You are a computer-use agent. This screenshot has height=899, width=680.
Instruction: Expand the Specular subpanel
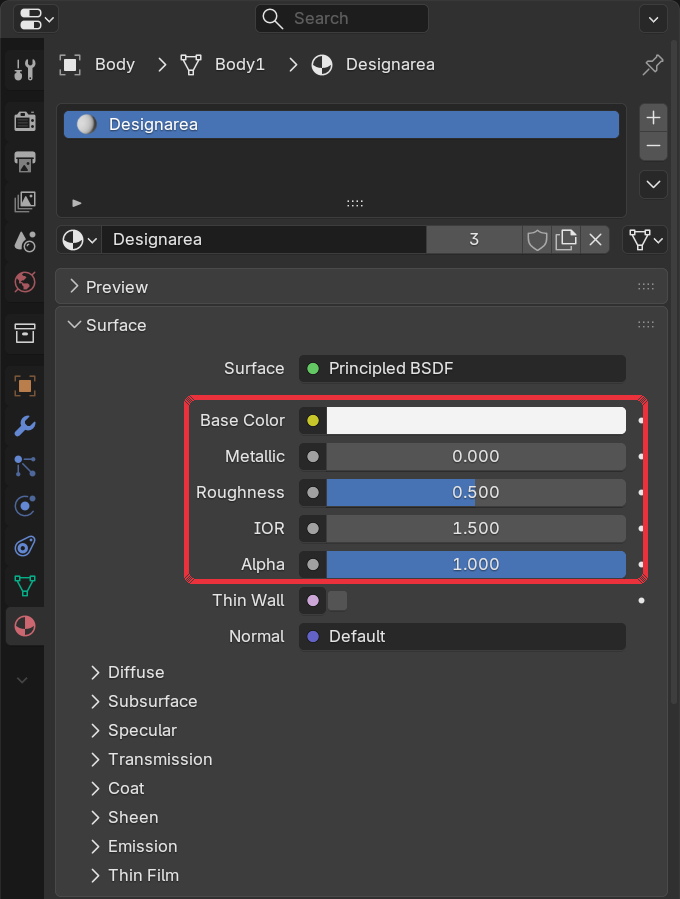[134, 730]
